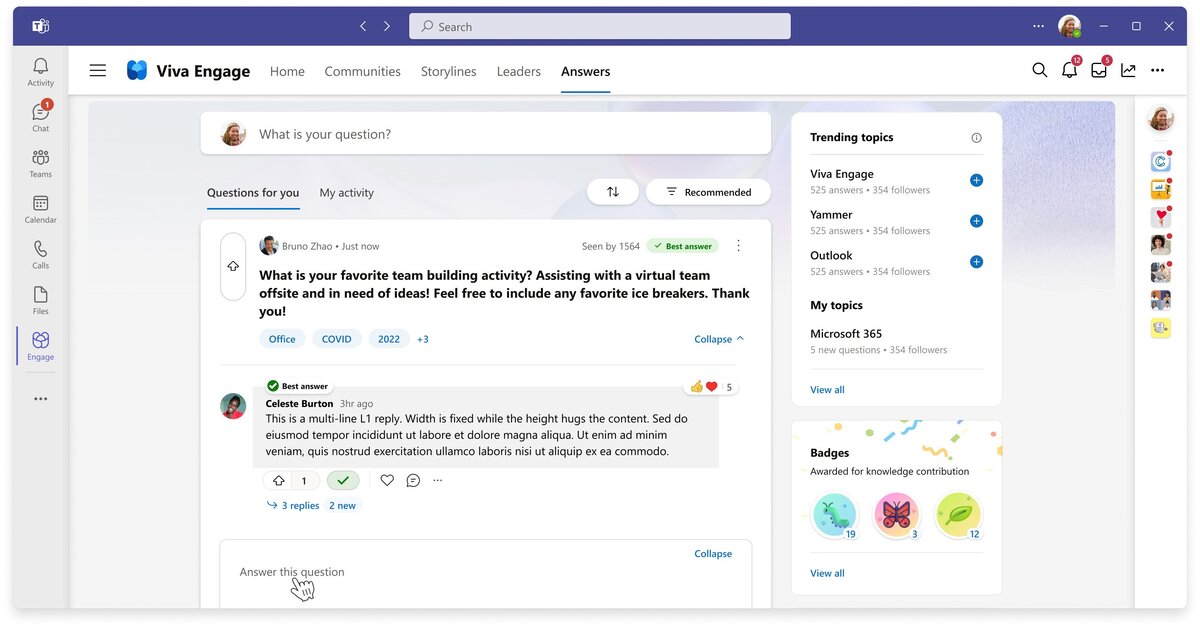Go back with the title bar arrow
This screenshot has height=628, width=1200.
click(363, 26)
